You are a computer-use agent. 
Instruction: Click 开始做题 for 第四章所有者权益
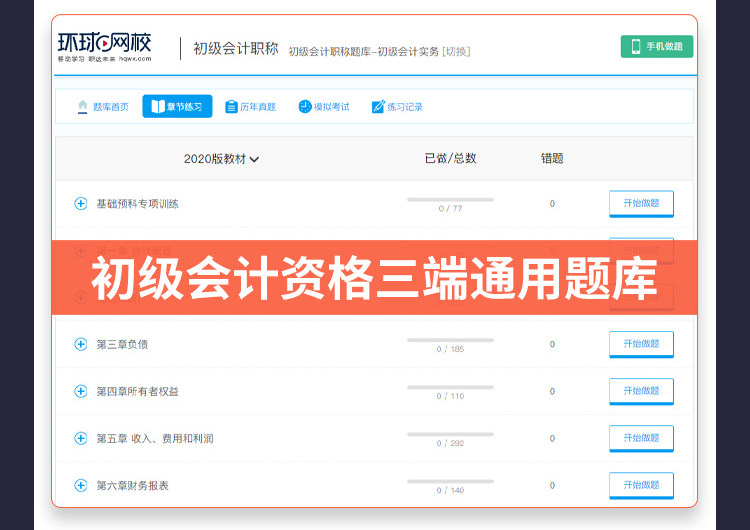(641, 391)
